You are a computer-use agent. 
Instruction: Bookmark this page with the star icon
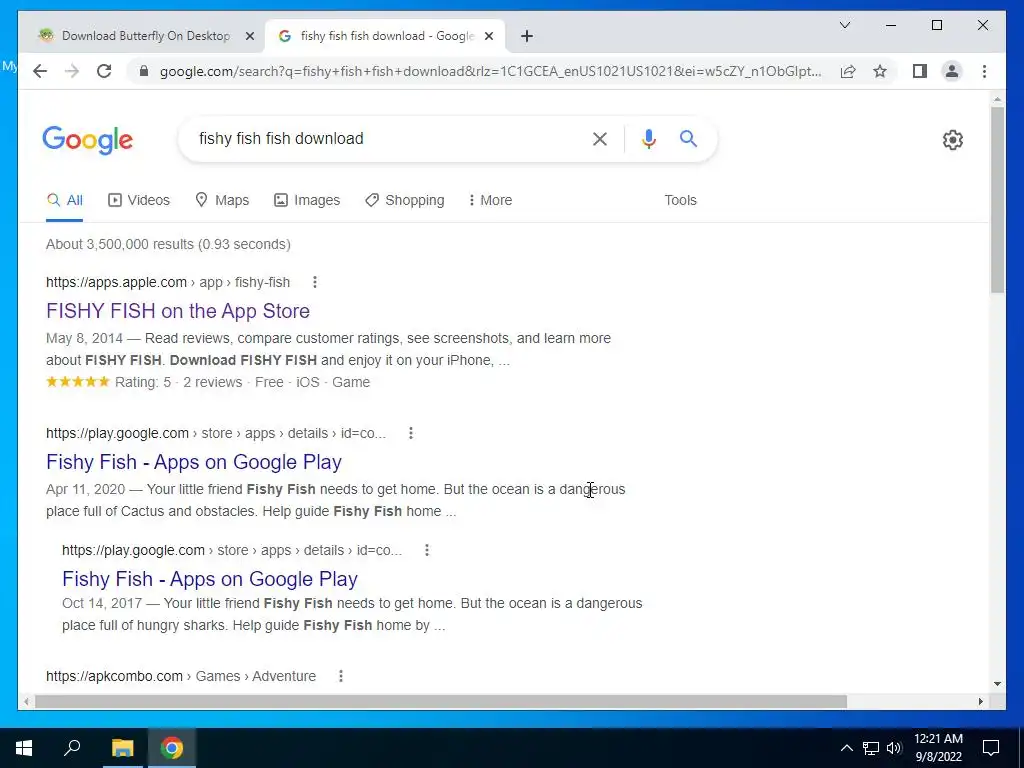tap(880, 71)
